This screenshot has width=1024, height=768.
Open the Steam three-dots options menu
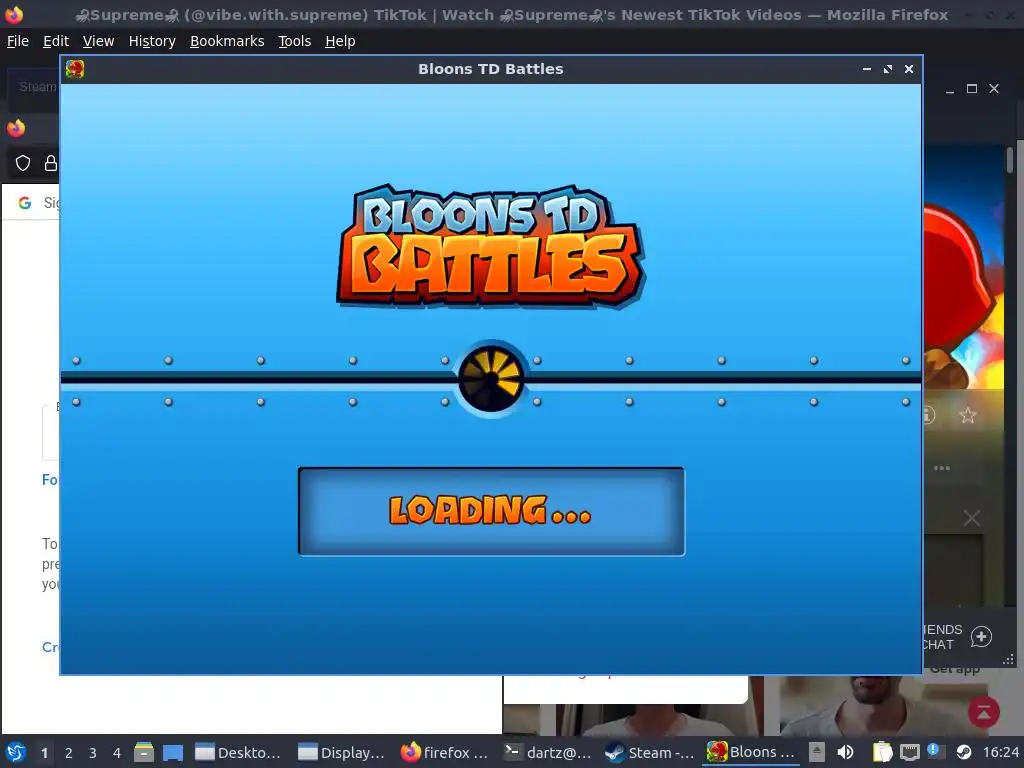click(942, 468)
